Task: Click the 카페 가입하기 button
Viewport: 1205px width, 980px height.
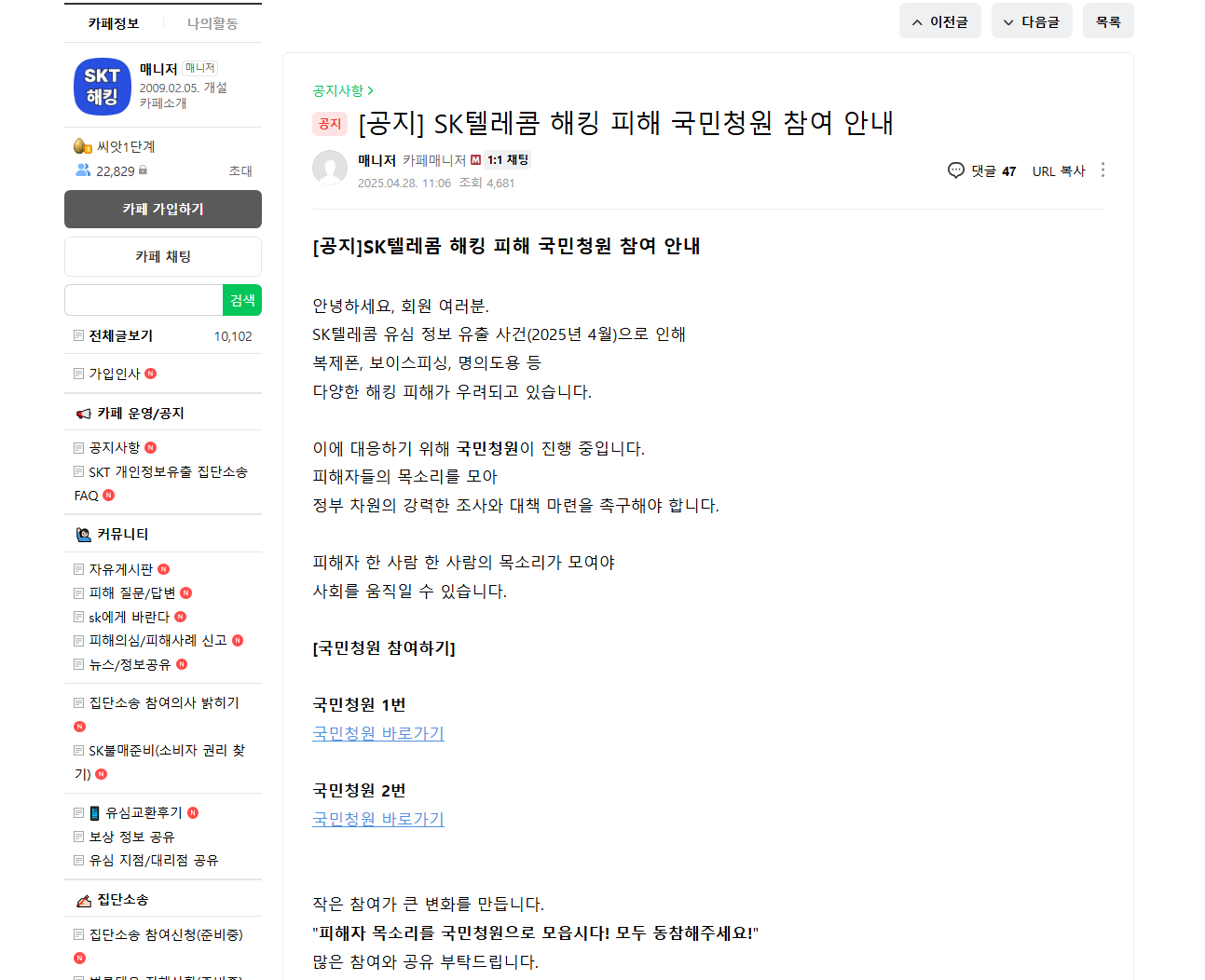Action: click(x=163, y=210)
